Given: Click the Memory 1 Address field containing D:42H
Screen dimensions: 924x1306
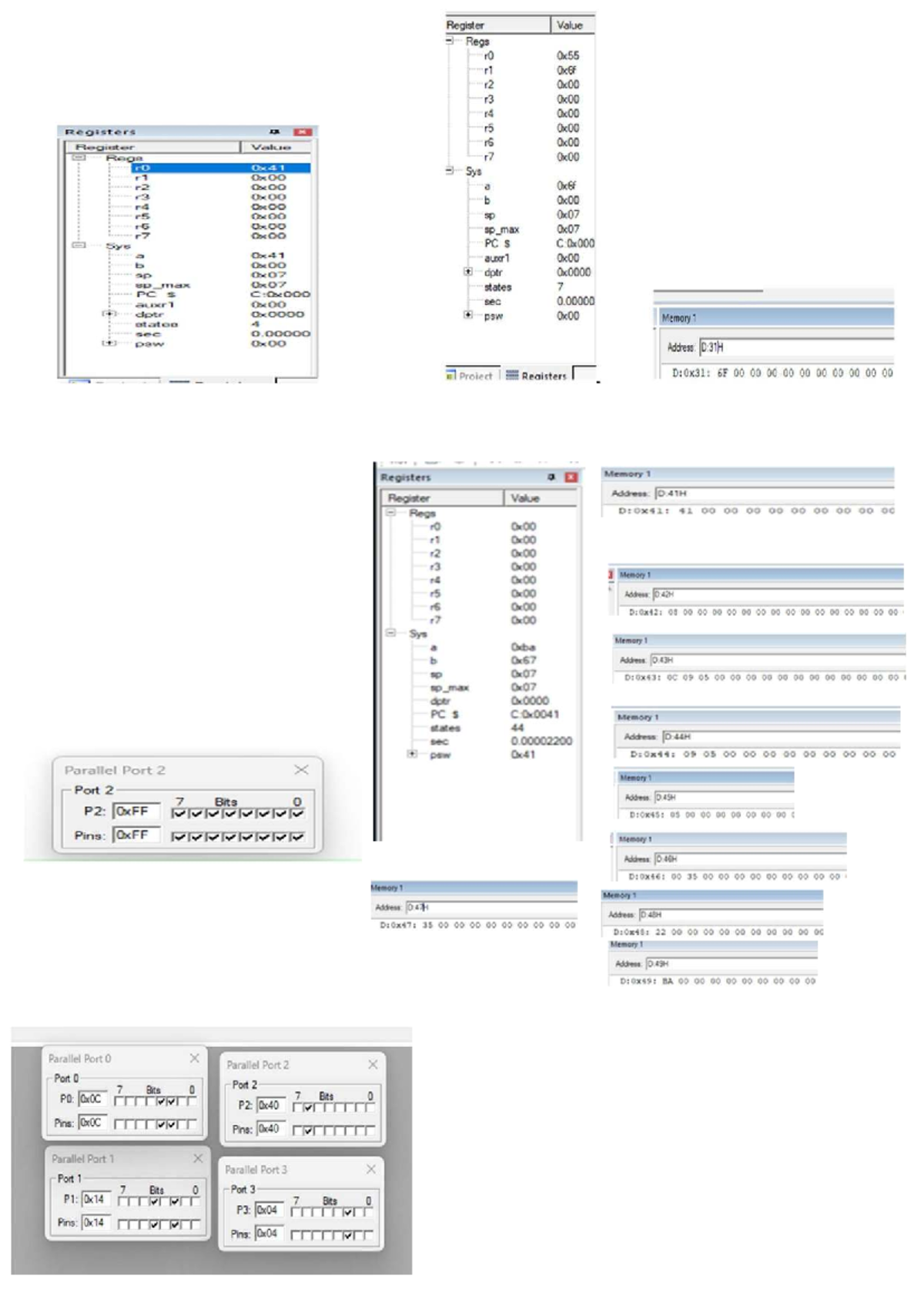Looking at the screenshot, I should tap(778, 594).
